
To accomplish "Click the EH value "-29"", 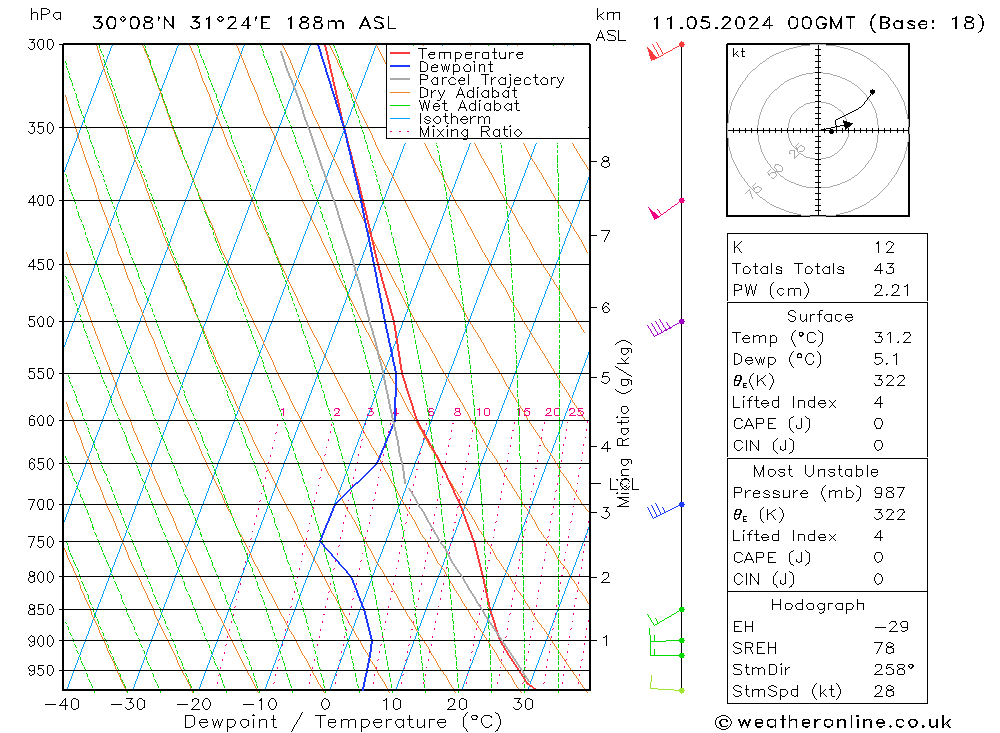I will (891, 626).
